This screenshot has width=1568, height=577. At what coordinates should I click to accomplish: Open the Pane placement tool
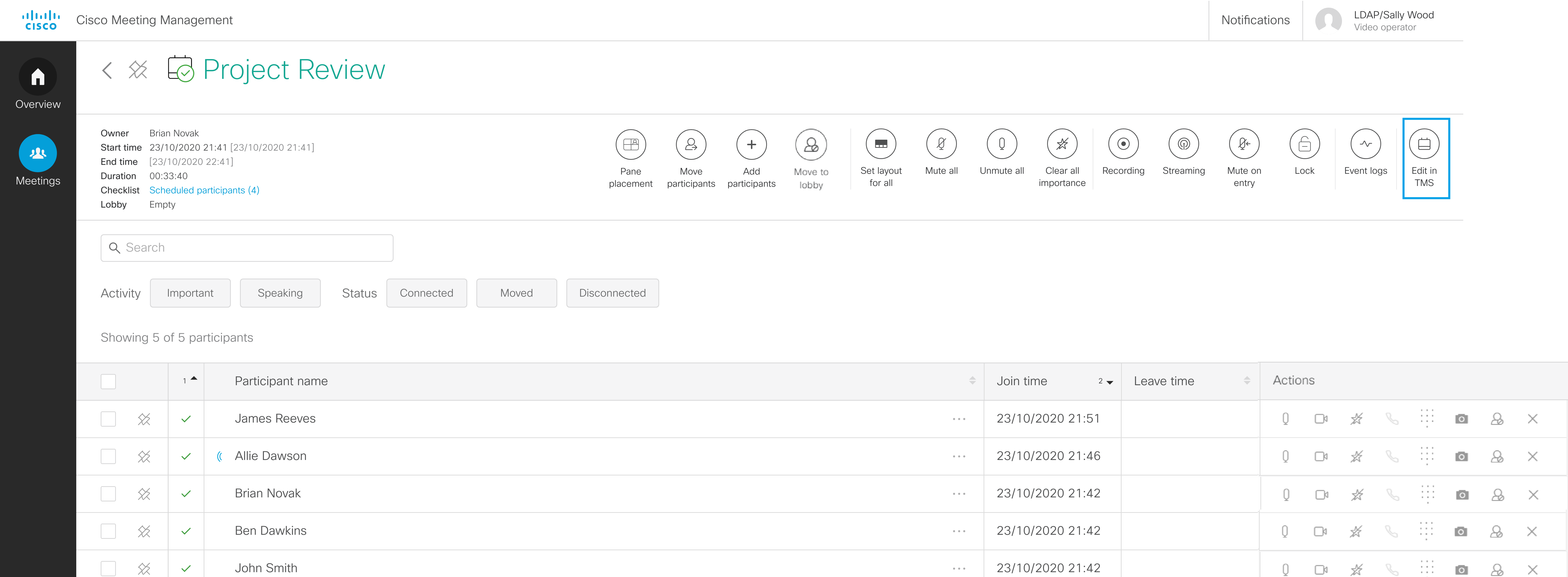(631, 145)
